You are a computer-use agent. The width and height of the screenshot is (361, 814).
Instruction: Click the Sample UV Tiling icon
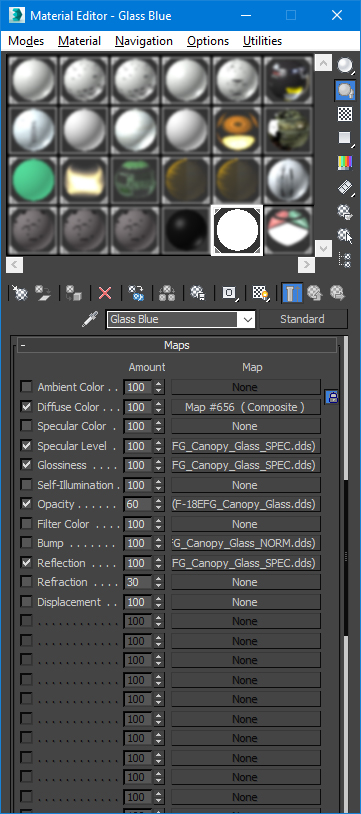pyautogui.click(x=345, y=138)
